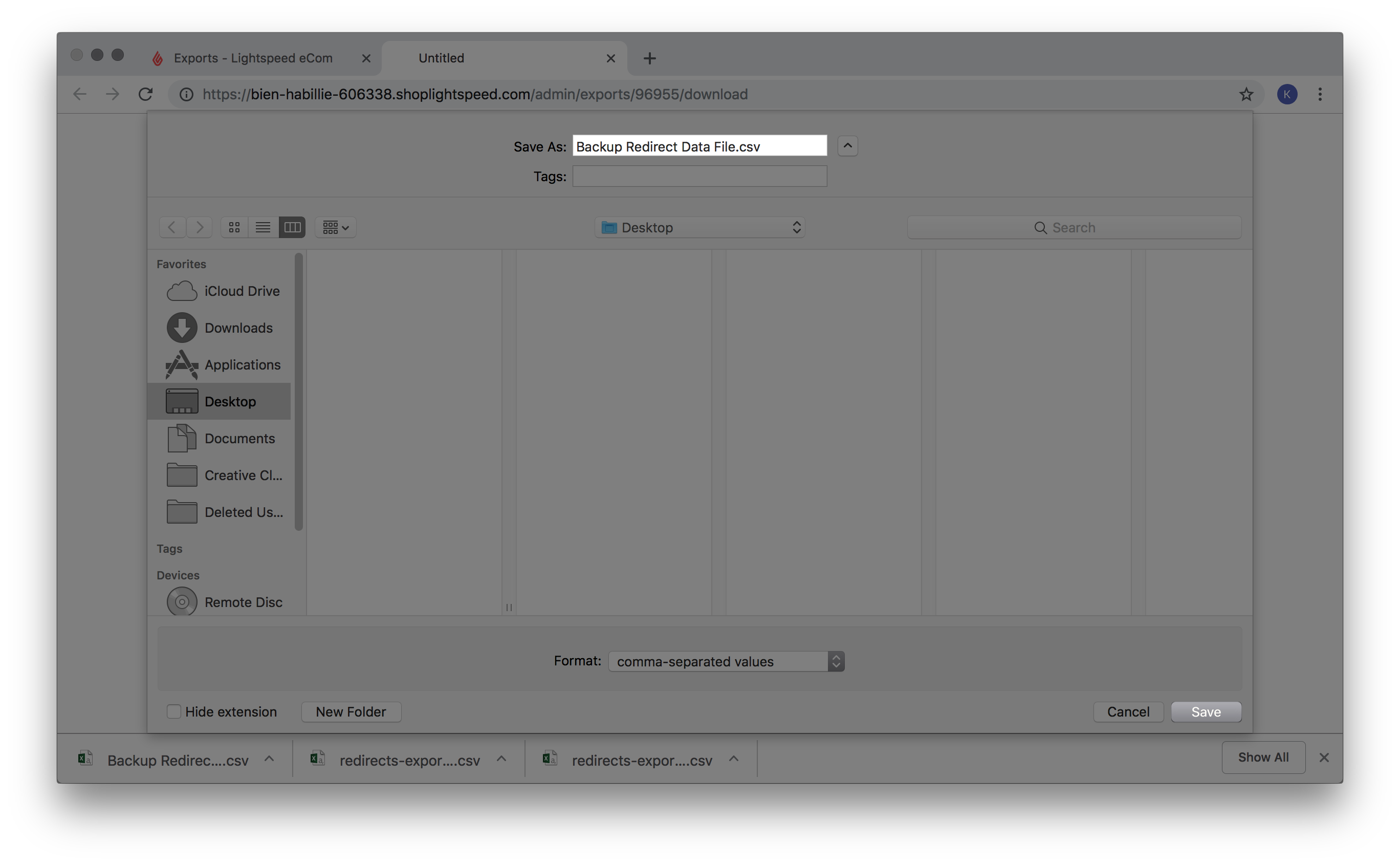Click the Cancel button
The image size is (1400, 865).
(1128, 711)
